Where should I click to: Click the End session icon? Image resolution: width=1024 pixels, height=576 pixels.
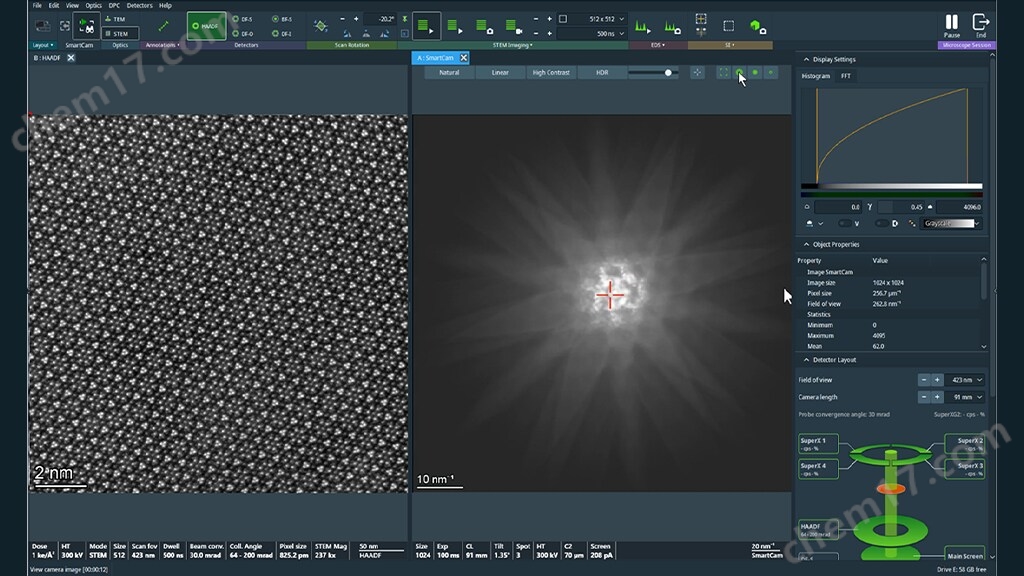pyautogui.click(x=981, y=22)
